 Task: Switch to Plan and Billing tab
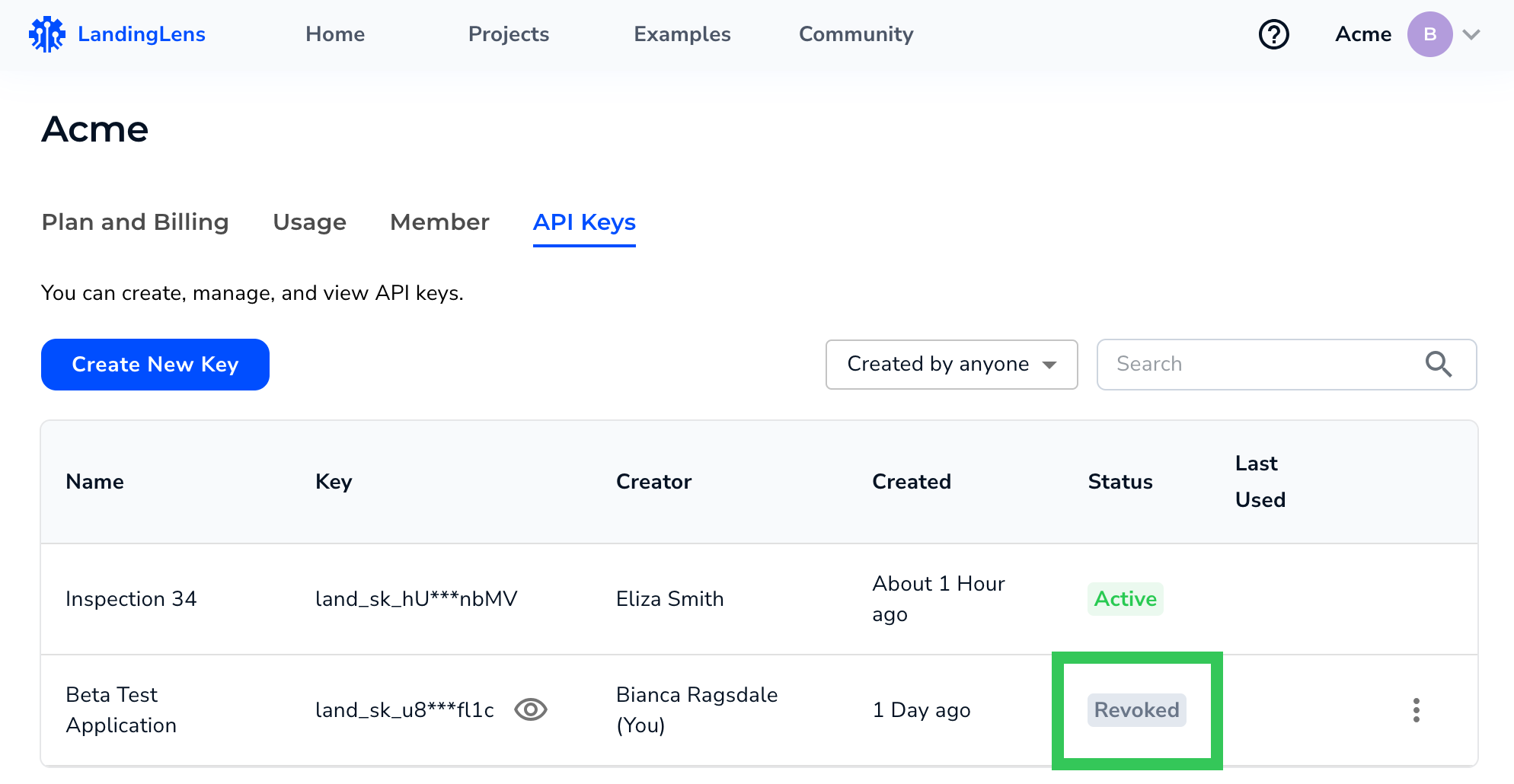(x=135, y=222)
